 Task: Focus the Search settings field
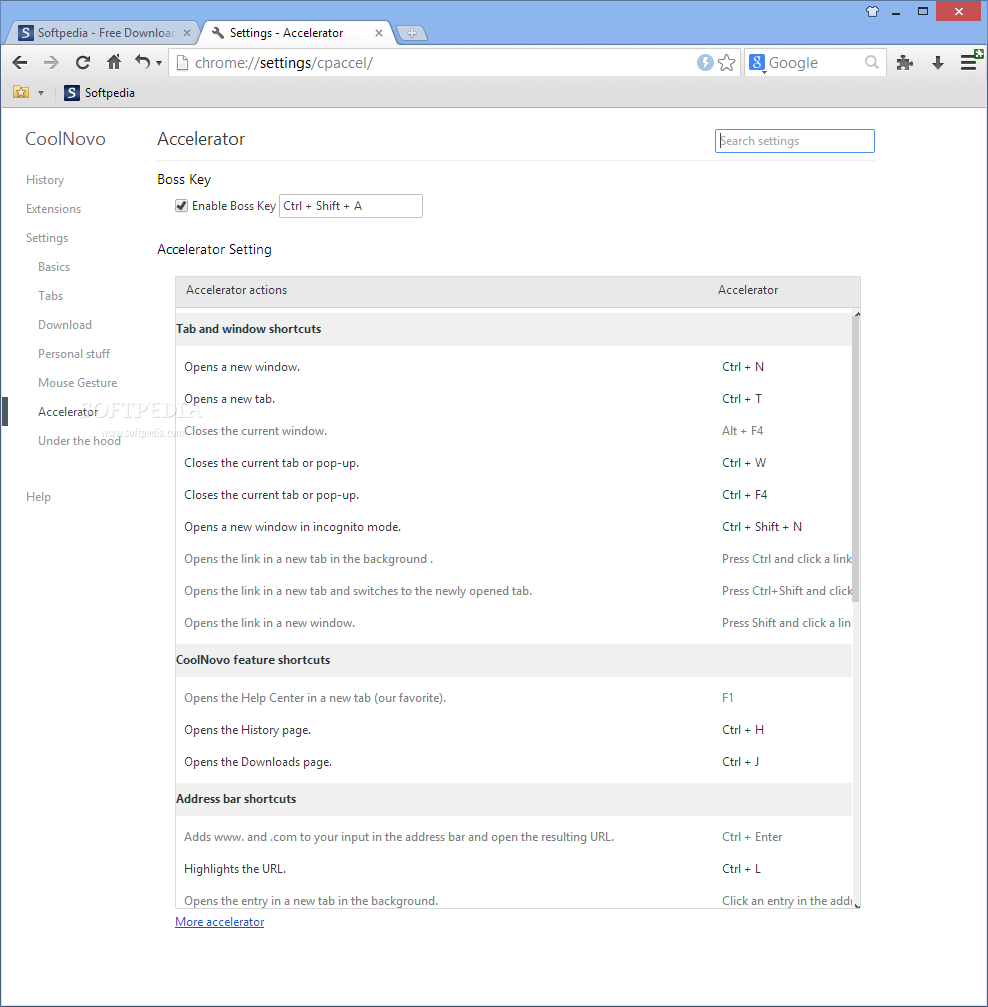pos(794,141)
